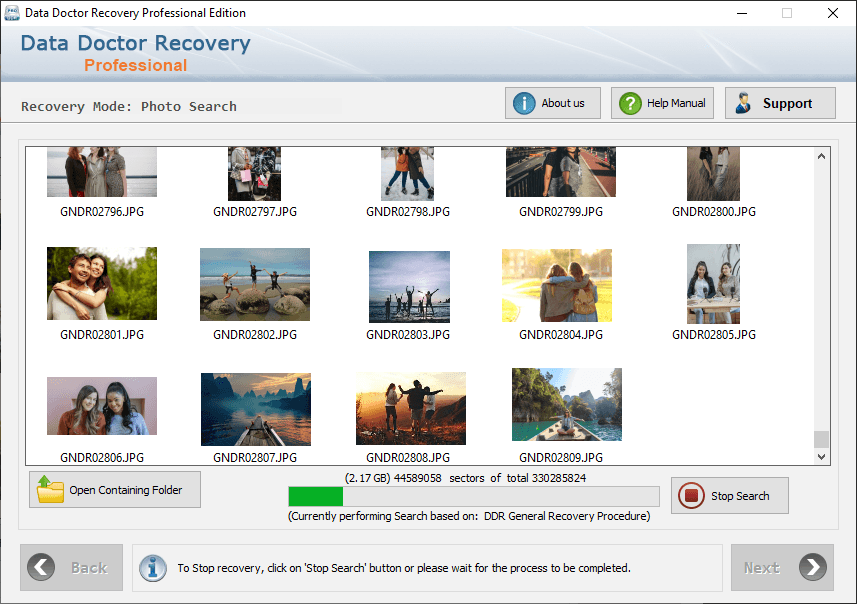Click the file name GNDR02803.JPG
Viewport: 857px width, 604px height.
(x=408, y=335)
